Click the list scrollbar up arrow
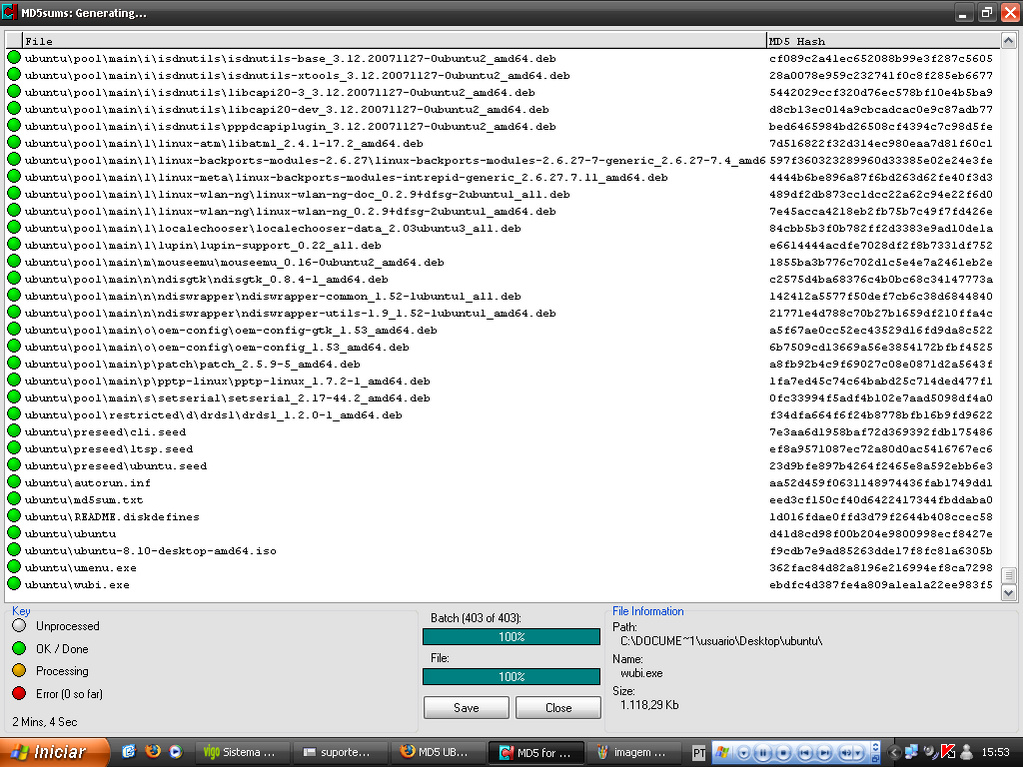1023x767 pixels. coord(1008,41)
